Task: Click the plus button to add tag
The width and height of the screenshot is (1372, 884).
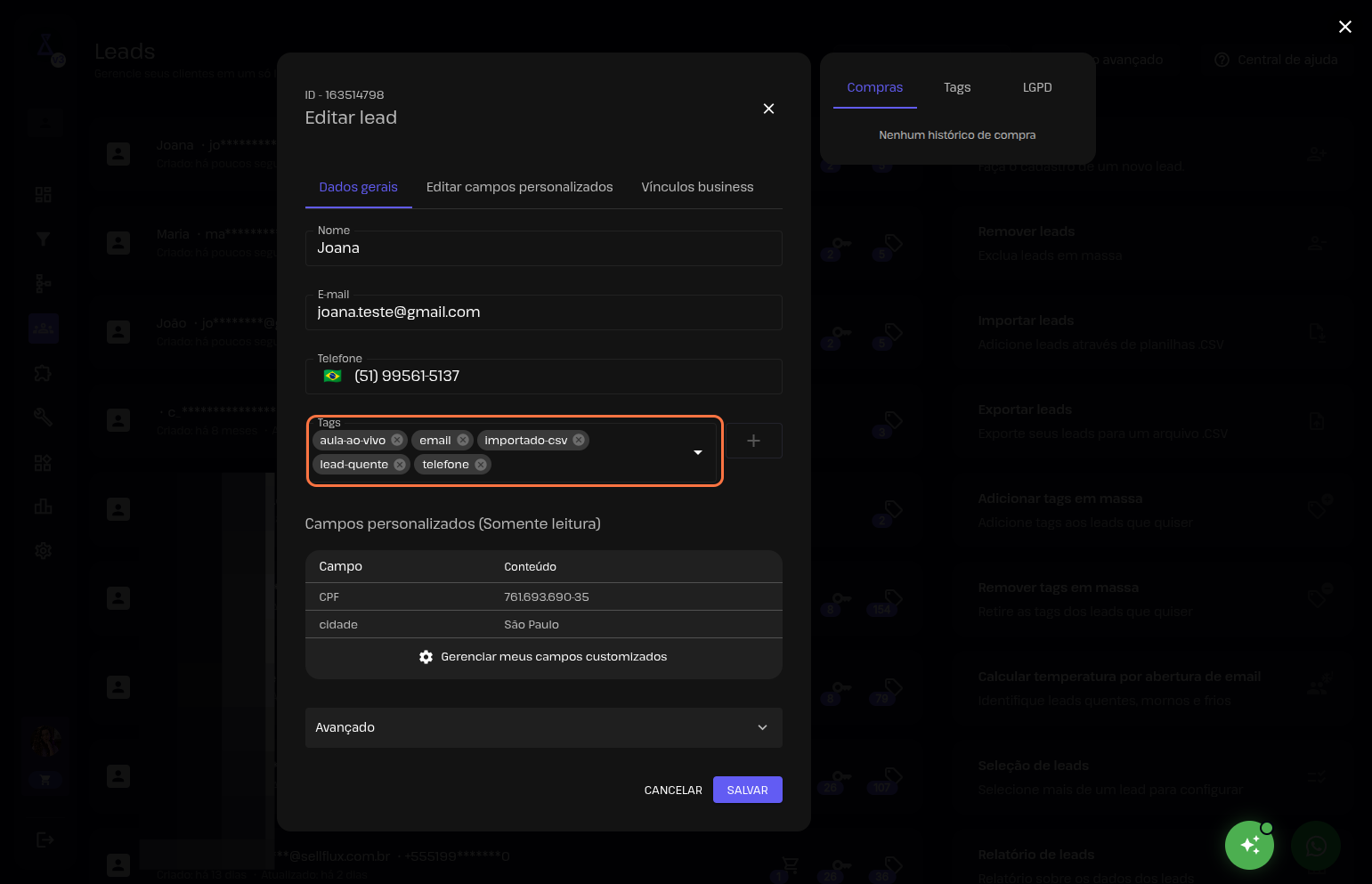Action: click(753, 441)
